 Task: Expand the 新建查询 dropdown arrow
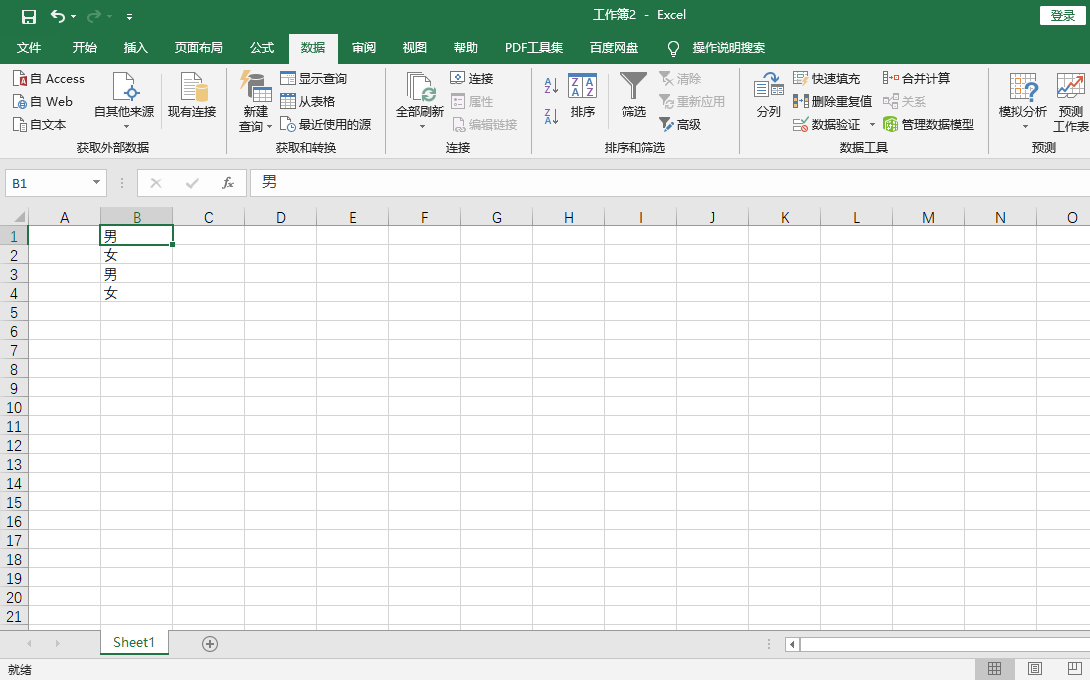point(268,125)
